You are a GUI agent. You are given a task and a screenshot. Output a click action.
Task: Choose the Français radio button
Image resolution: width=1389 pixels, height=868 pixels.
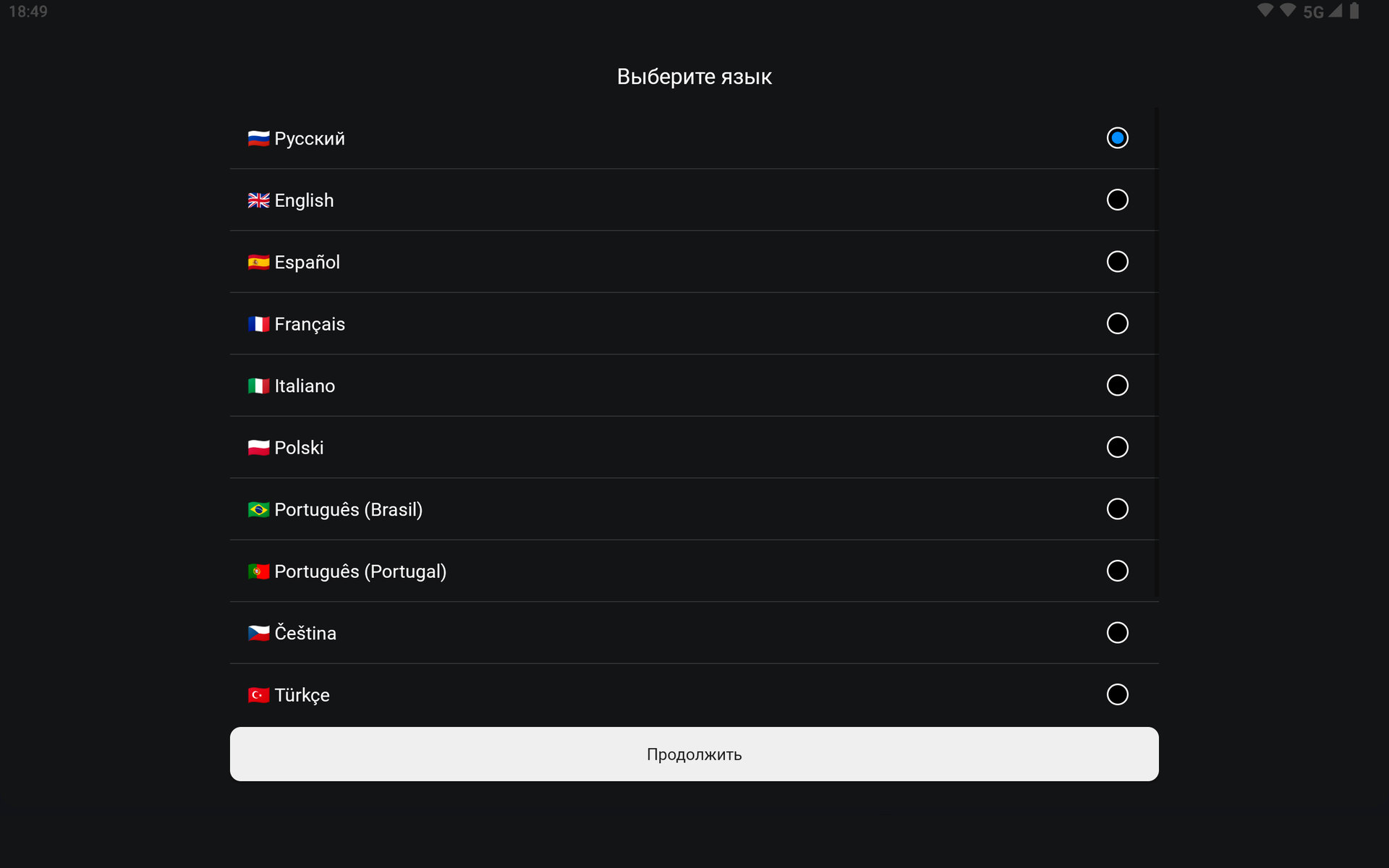(x=1117, y=323)
